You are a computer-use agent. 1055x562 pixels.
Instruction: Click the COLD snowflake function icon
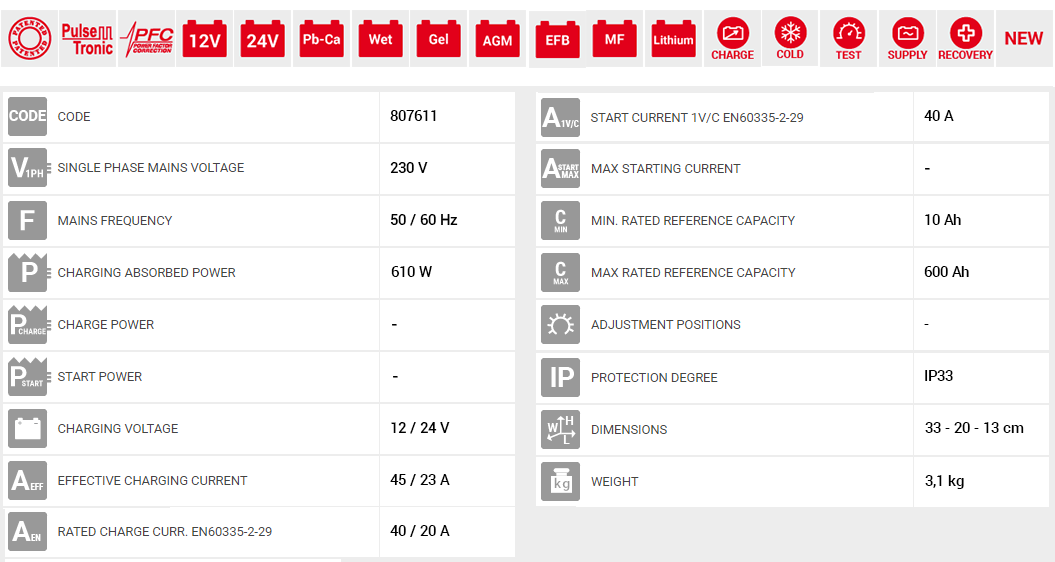coord(790,39)
